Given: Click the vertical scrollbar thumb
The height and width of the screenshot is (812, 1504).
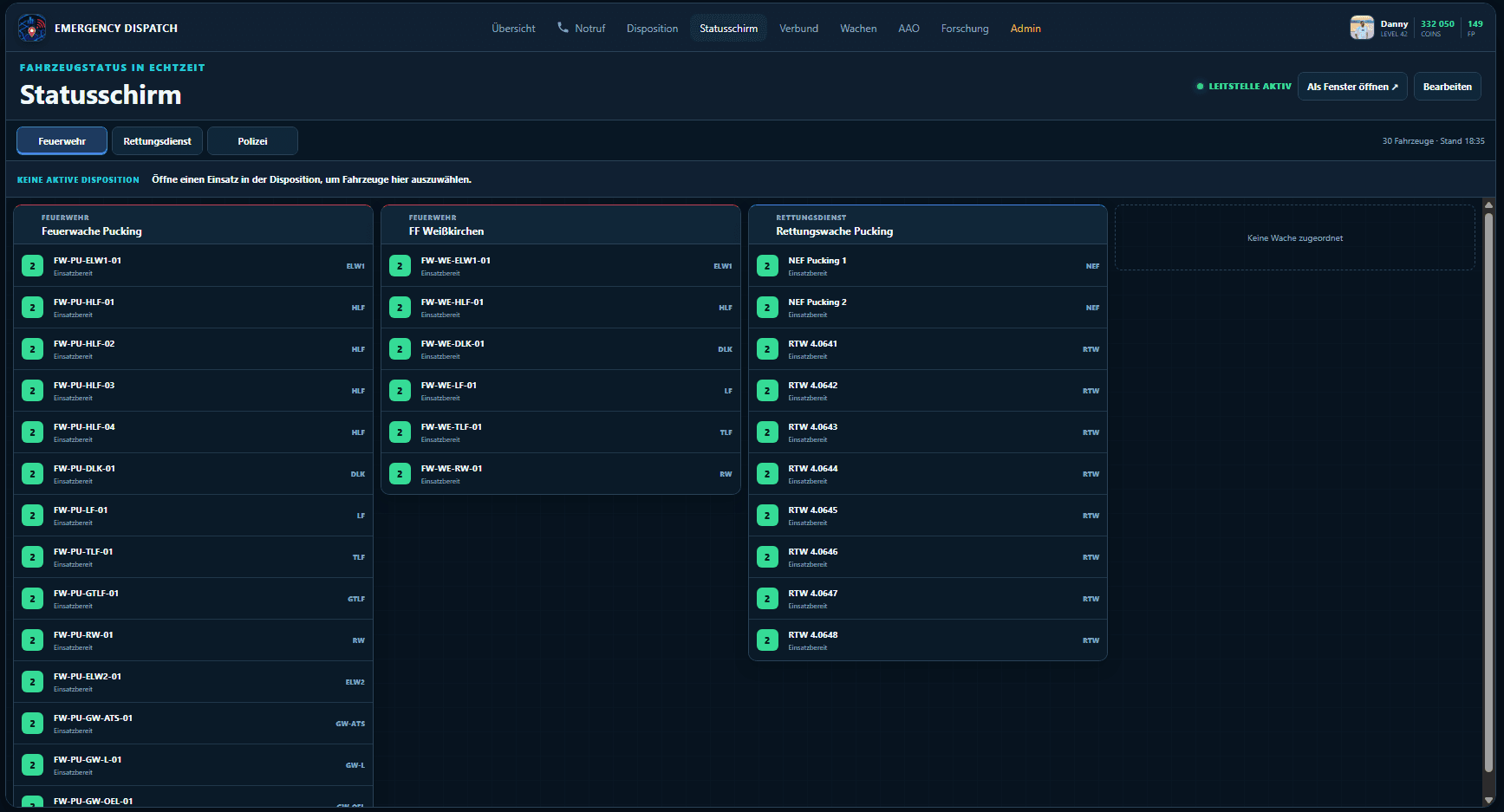Looking at the screenshot, I should coord(1488,494).
